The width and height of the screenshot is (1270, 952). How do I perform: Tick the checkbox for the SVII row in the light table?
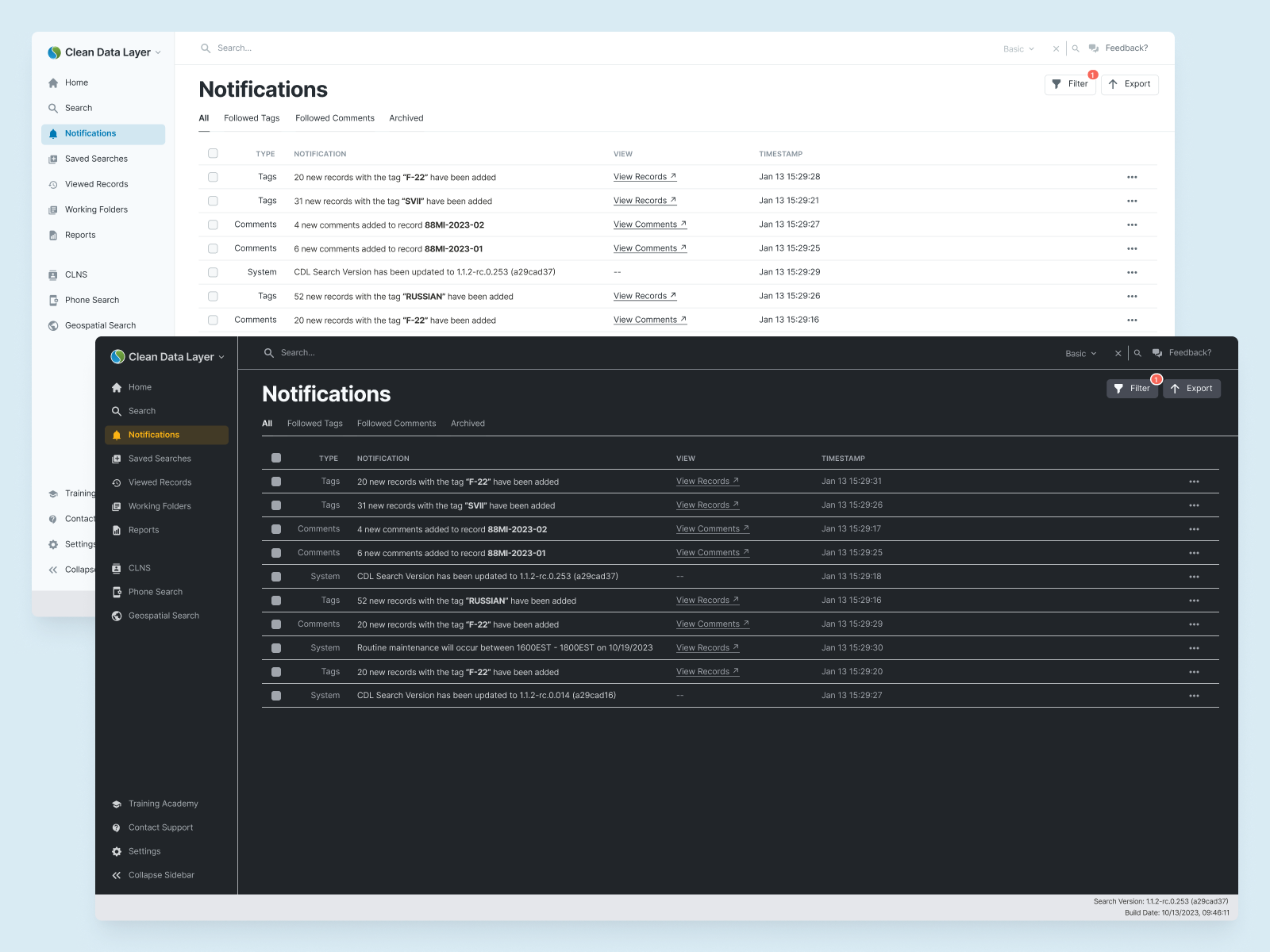coord(213,201)
